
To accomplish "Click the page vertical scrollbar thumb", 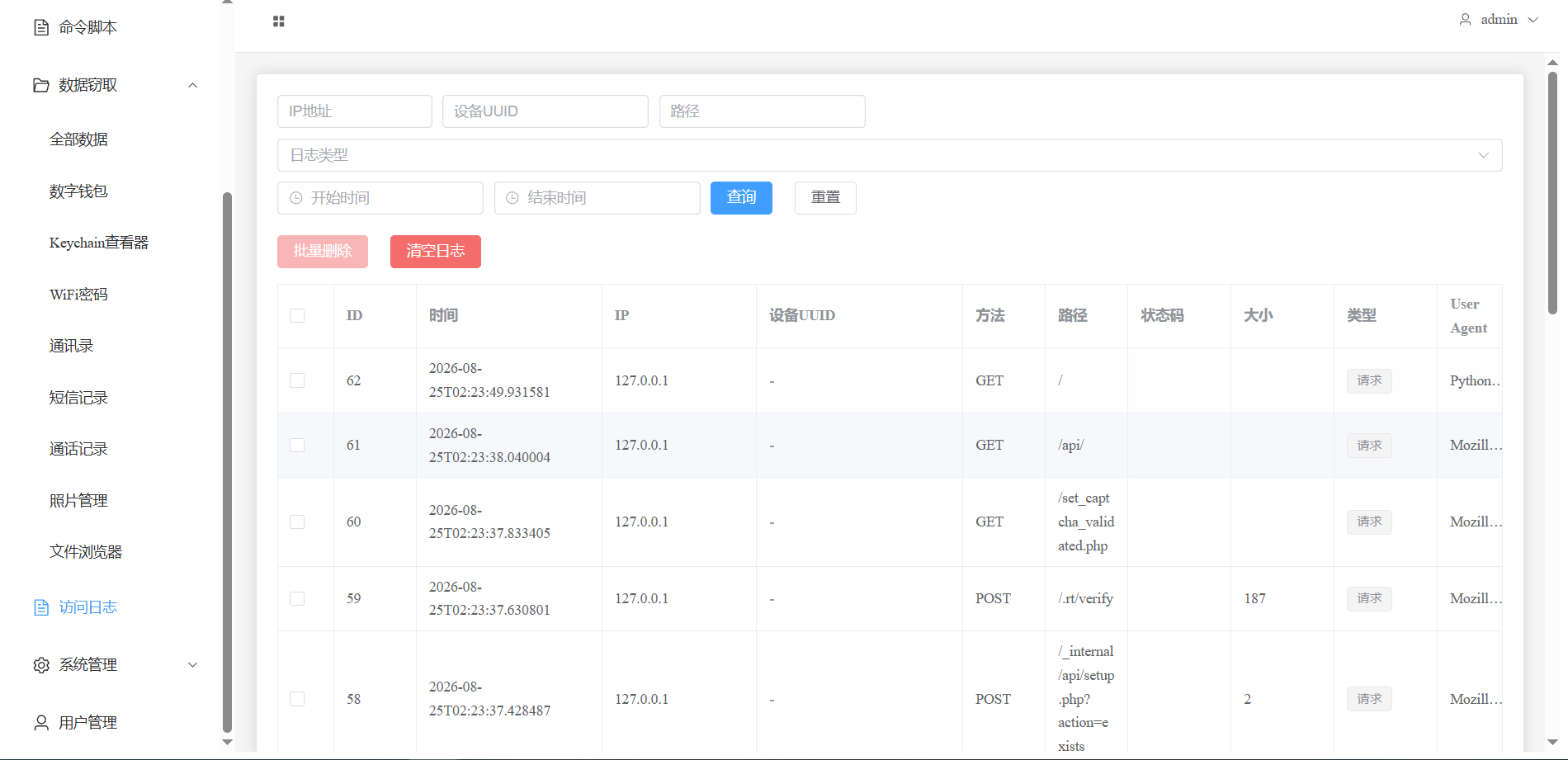I will [1552, 193].
